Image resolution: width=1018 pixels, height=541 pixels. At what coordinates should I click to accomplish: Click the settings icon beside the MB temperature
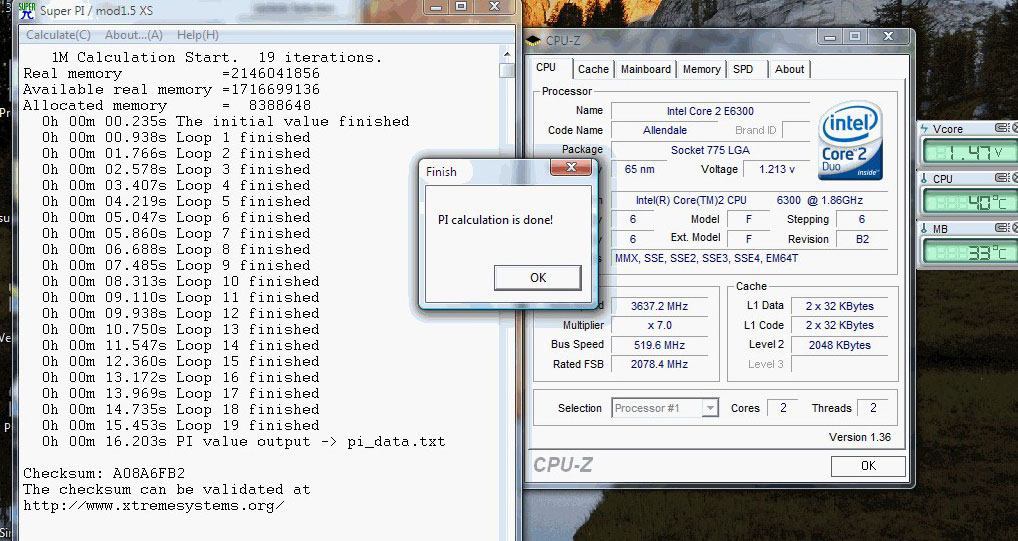(x=1002, y=228)
